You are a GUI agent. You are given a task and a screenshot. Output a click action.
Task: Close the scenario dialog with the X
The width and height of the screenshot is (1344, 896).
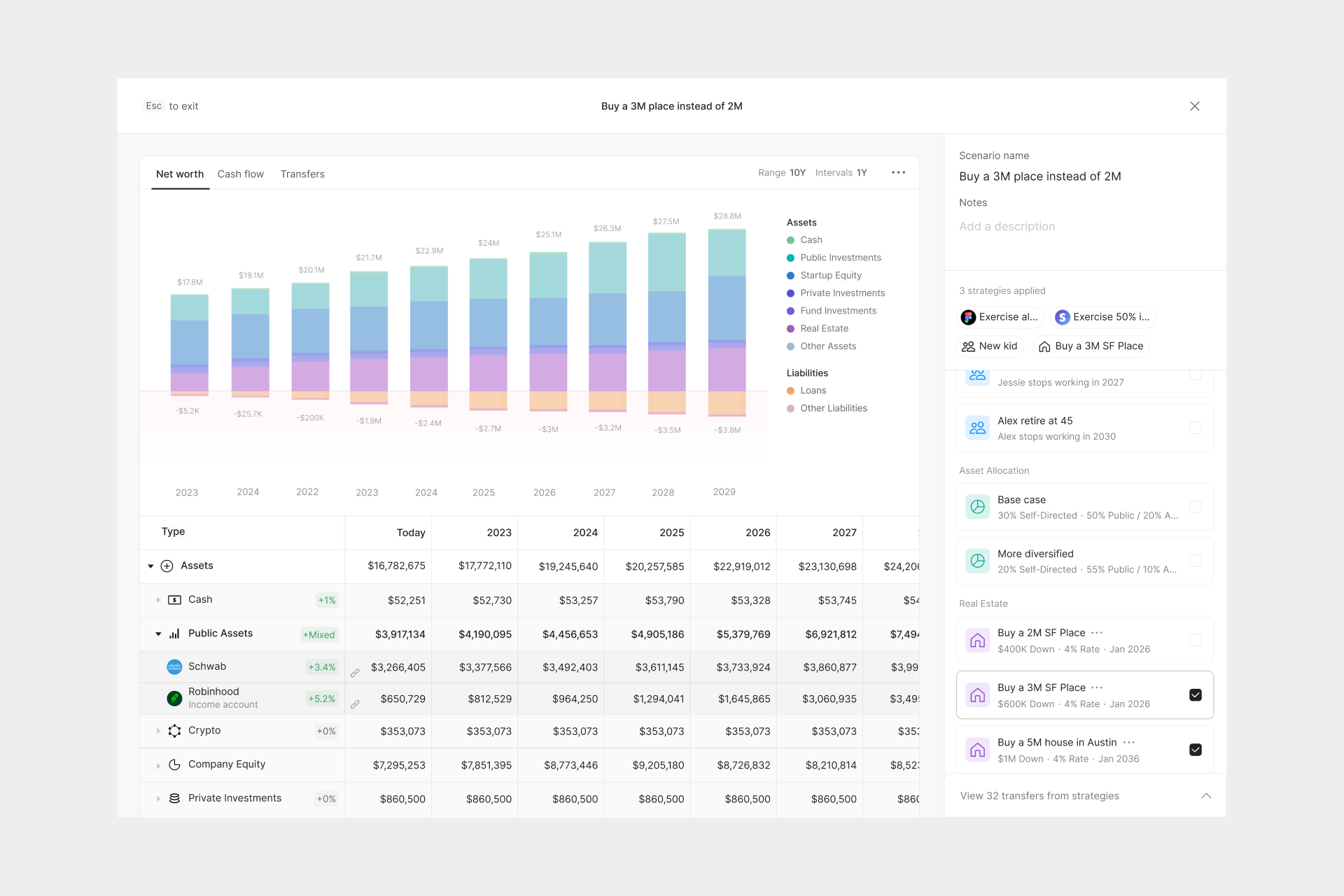pos(1195,106)
